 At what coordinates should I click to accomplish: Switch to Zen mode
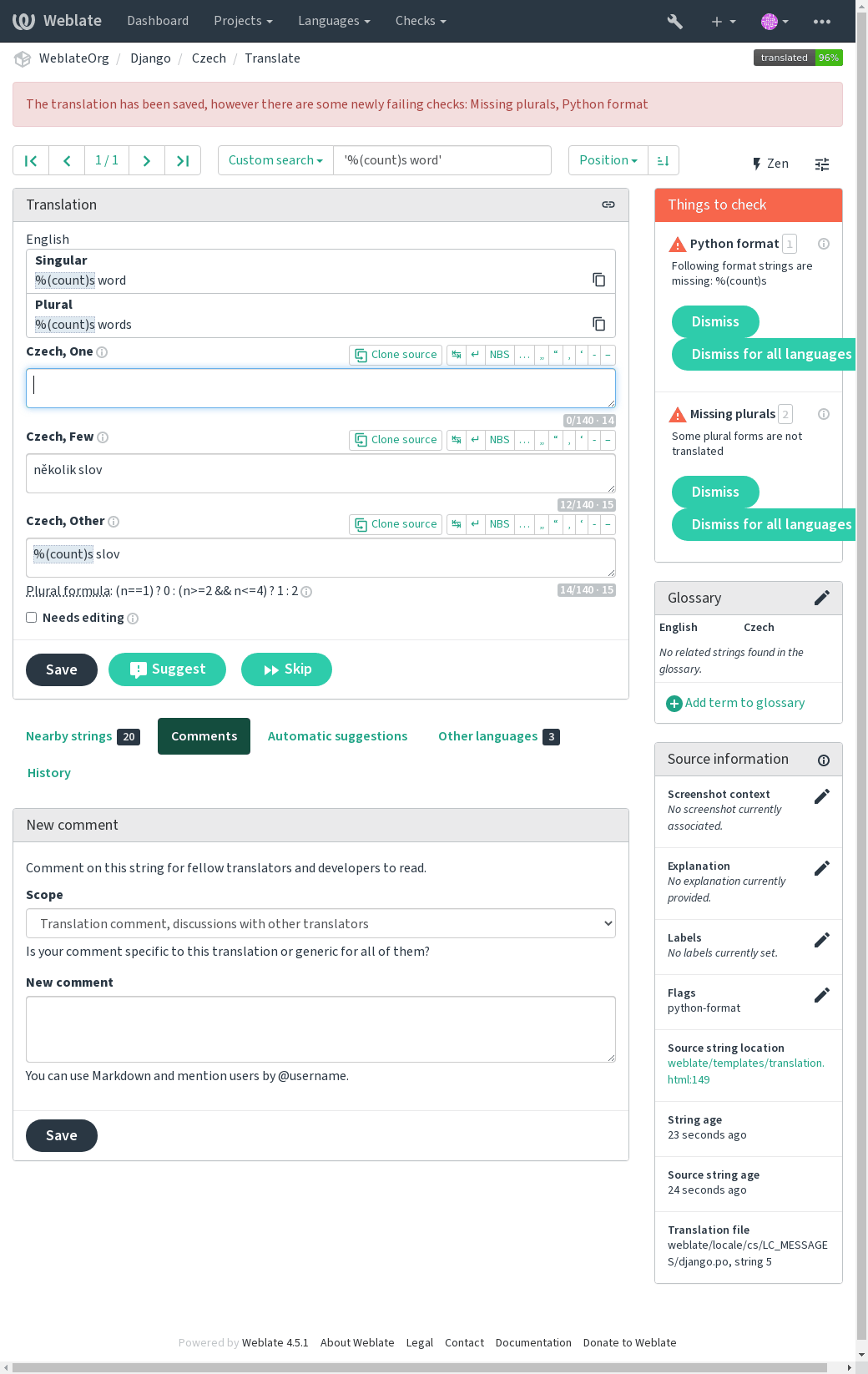click(x=770, y=164)
